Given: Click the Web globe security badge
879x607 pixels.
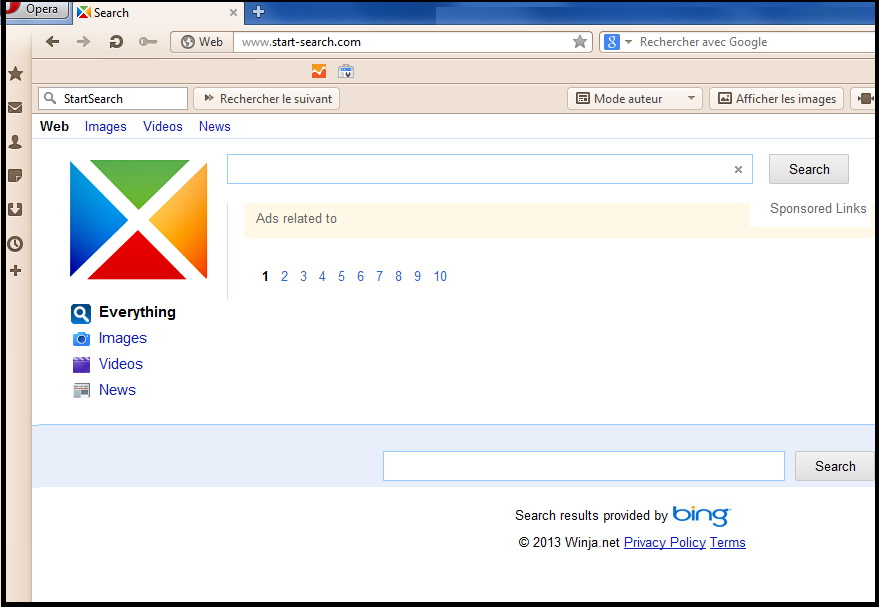Looking at the screenshot, I should pyautogui.click(x=202, y=42).
